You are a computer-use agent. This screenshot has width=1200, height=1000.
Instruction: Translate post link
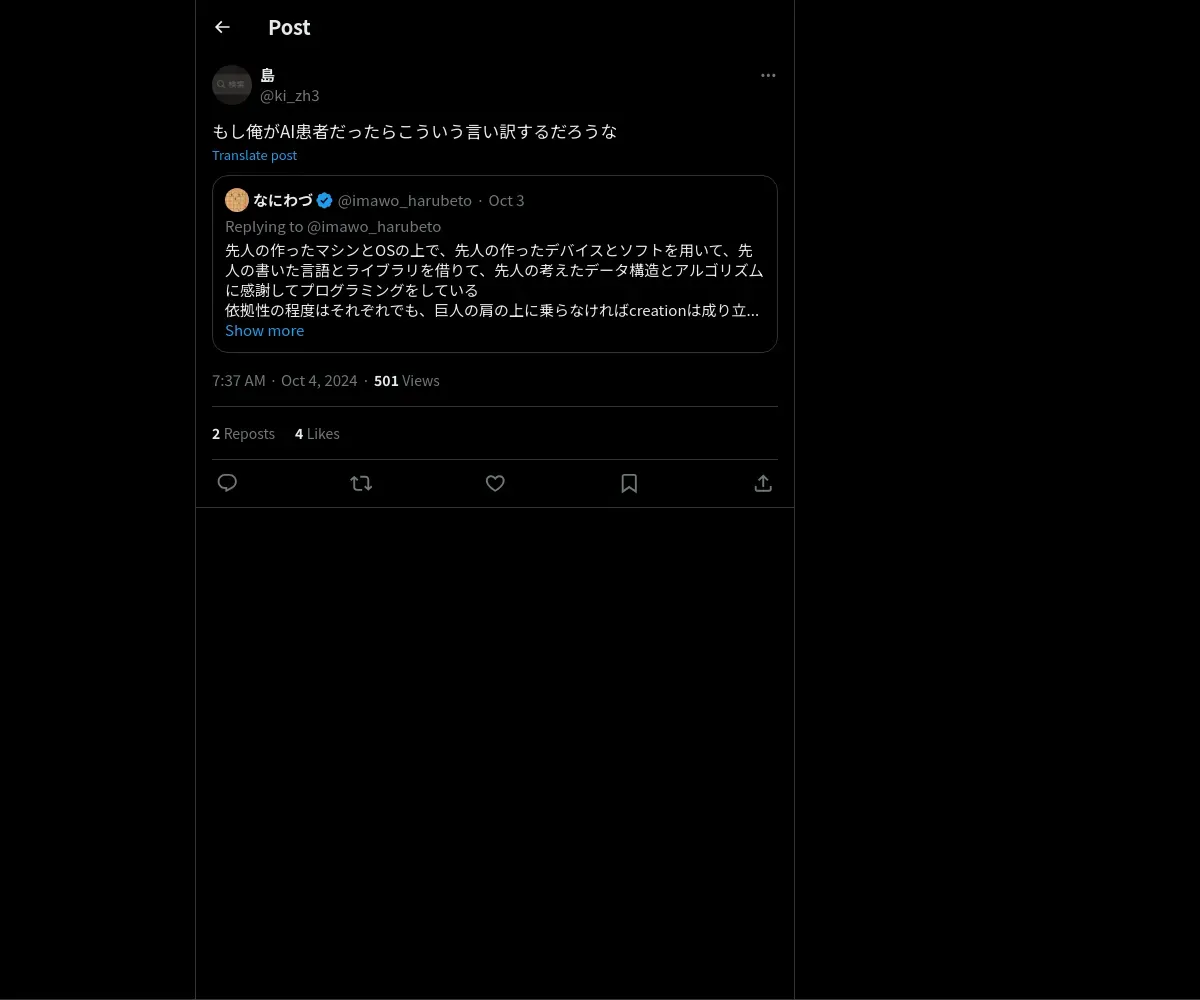[x=254, y=155]
